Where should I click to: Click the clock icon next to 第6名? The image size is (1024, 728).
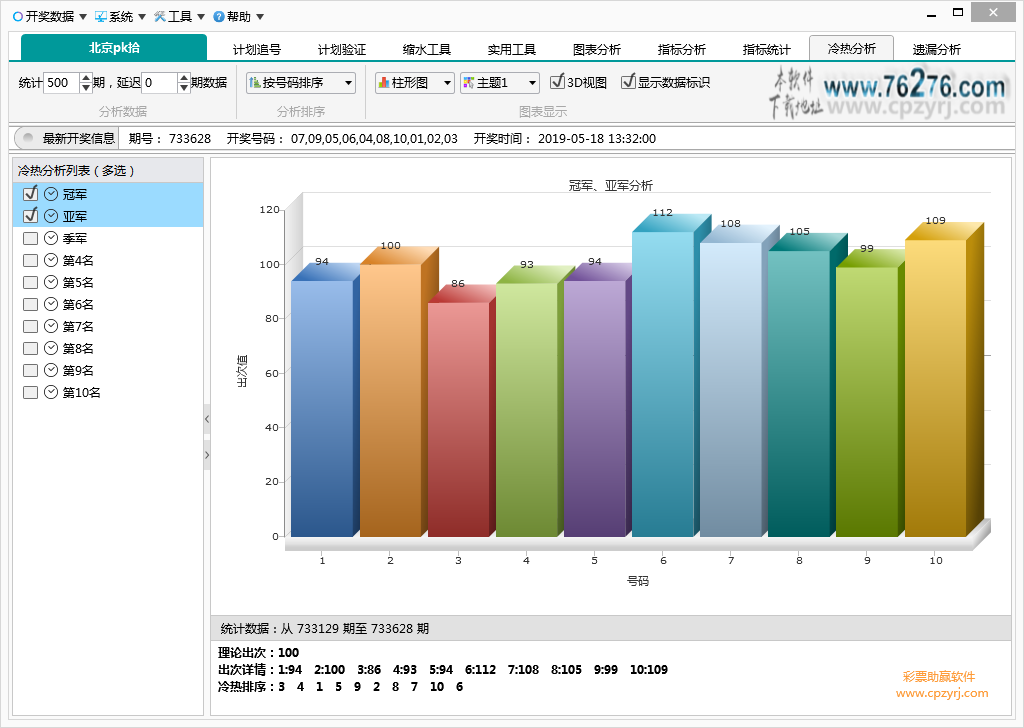click(51, 304)
